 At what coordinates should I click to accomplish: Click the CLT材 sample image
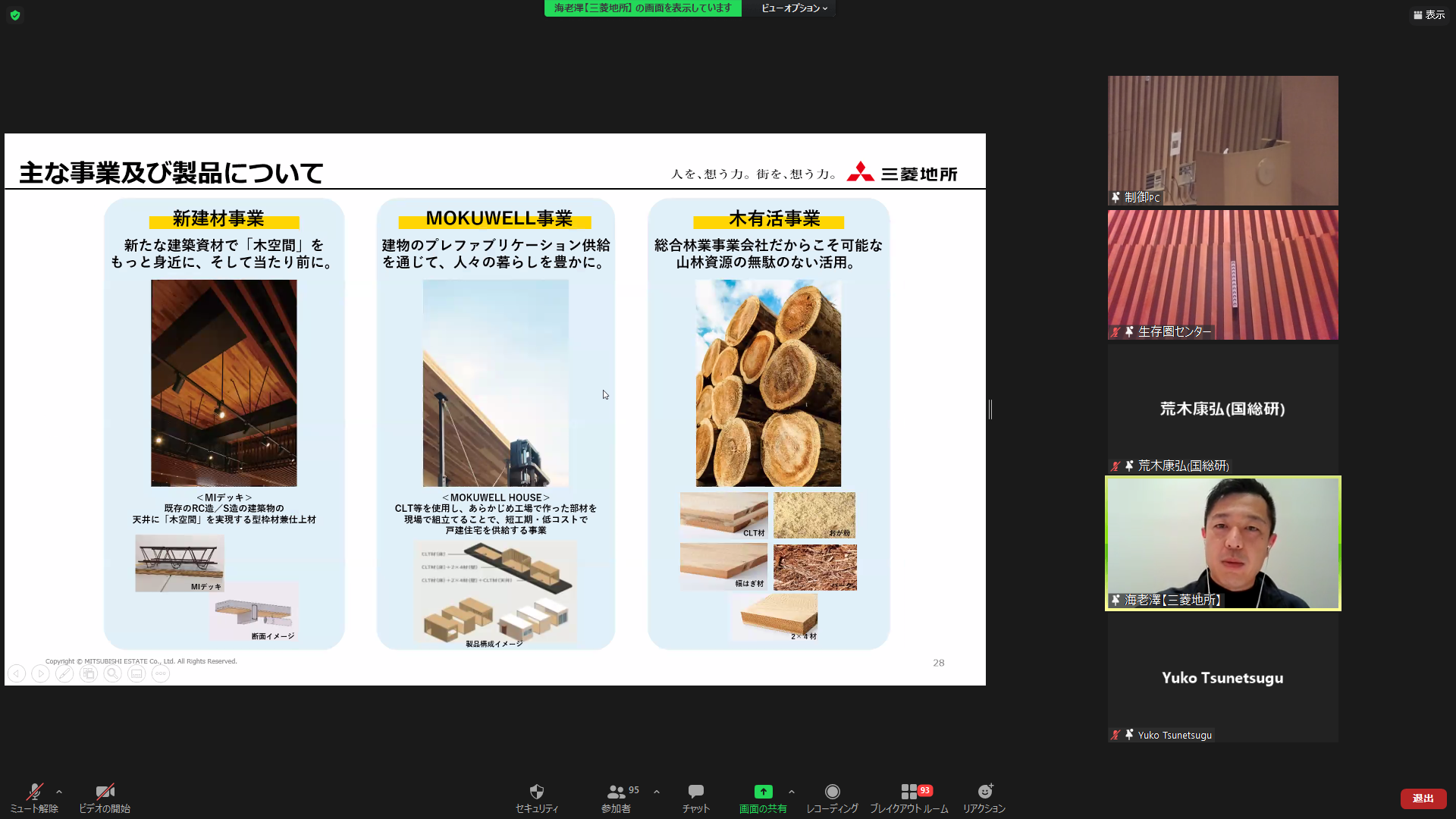pos(724,515)
